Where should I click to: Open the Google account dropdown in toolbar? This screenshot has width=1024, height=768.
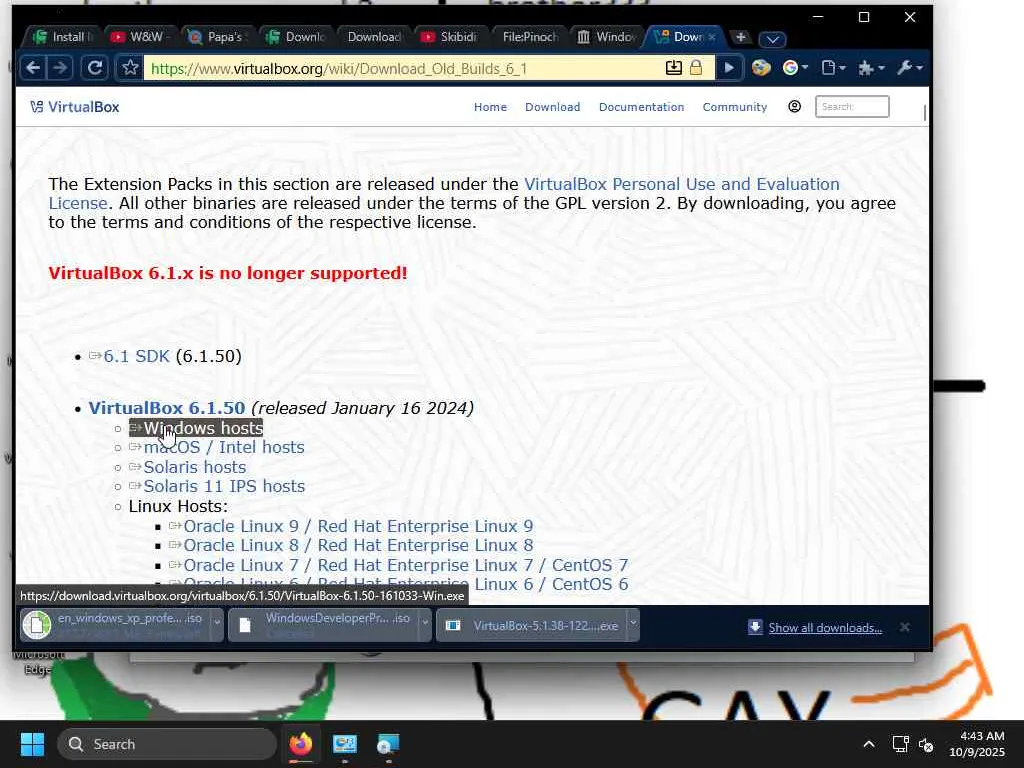pos(795,67)
